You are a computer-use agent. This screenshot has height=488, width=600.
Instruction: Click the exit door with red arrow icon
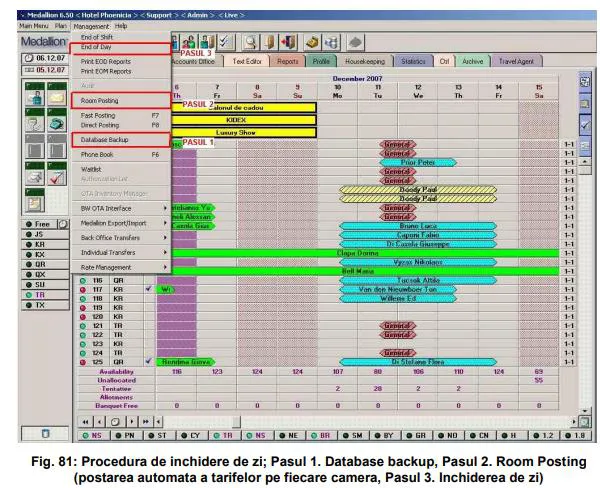pos(289,42)
